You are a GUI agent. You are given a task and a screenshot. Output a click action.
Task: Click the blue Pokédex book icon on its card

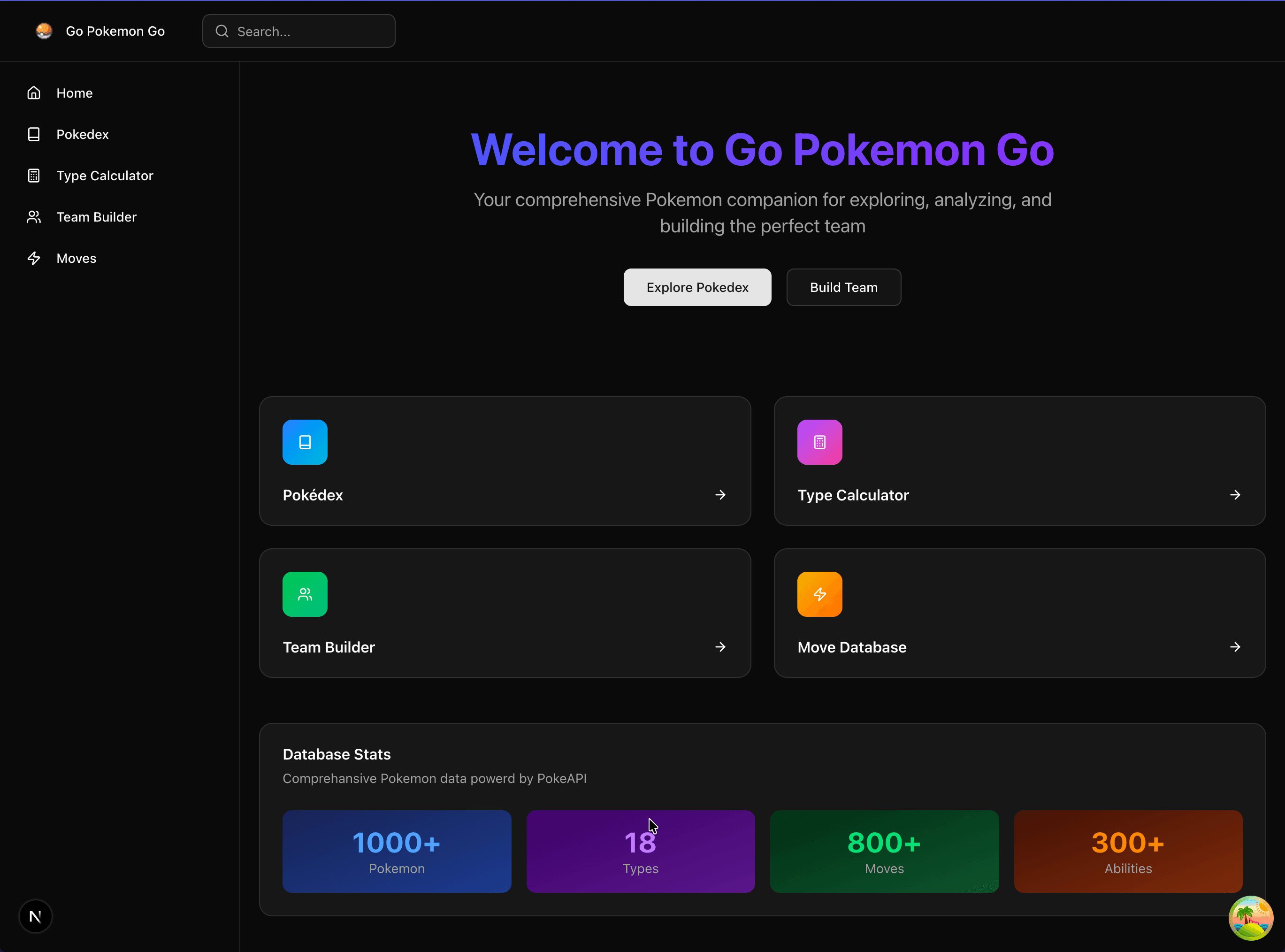pos(305,441)
